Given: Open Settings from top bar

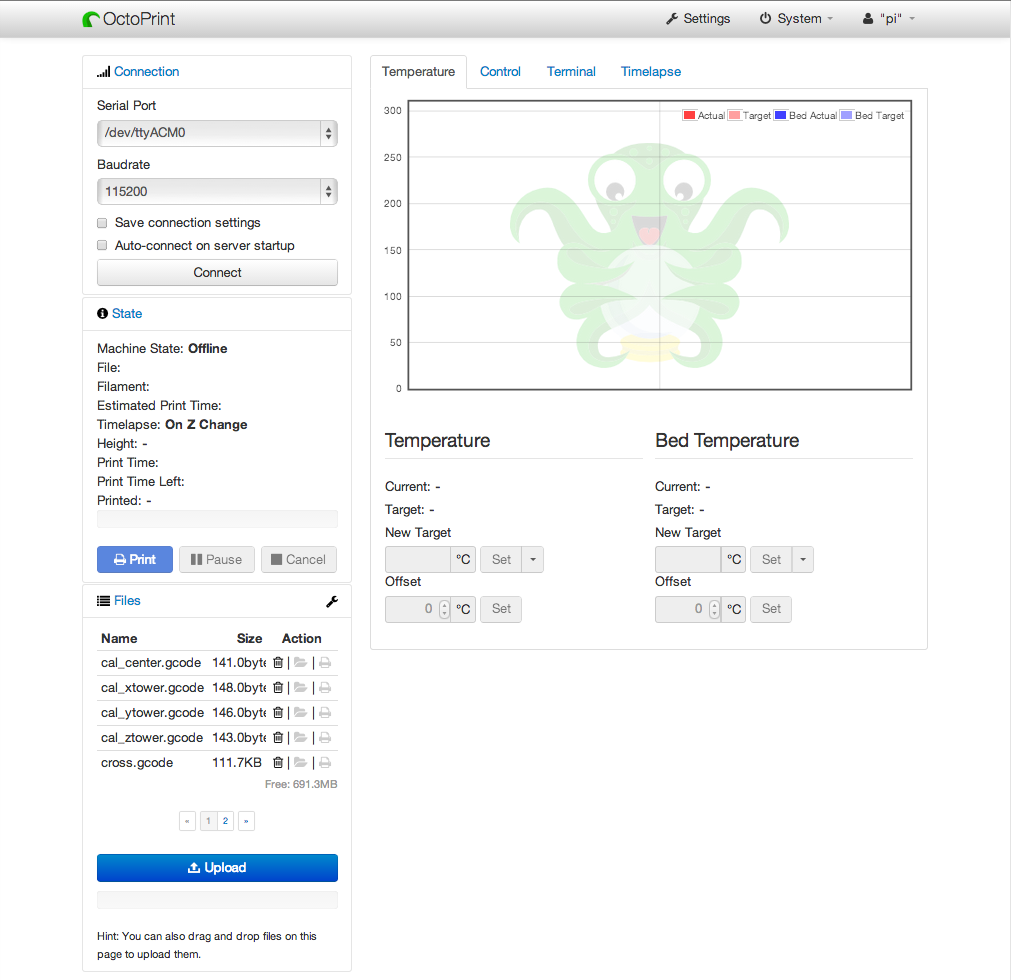Looking at the screenshot, I should pos(698,19).
